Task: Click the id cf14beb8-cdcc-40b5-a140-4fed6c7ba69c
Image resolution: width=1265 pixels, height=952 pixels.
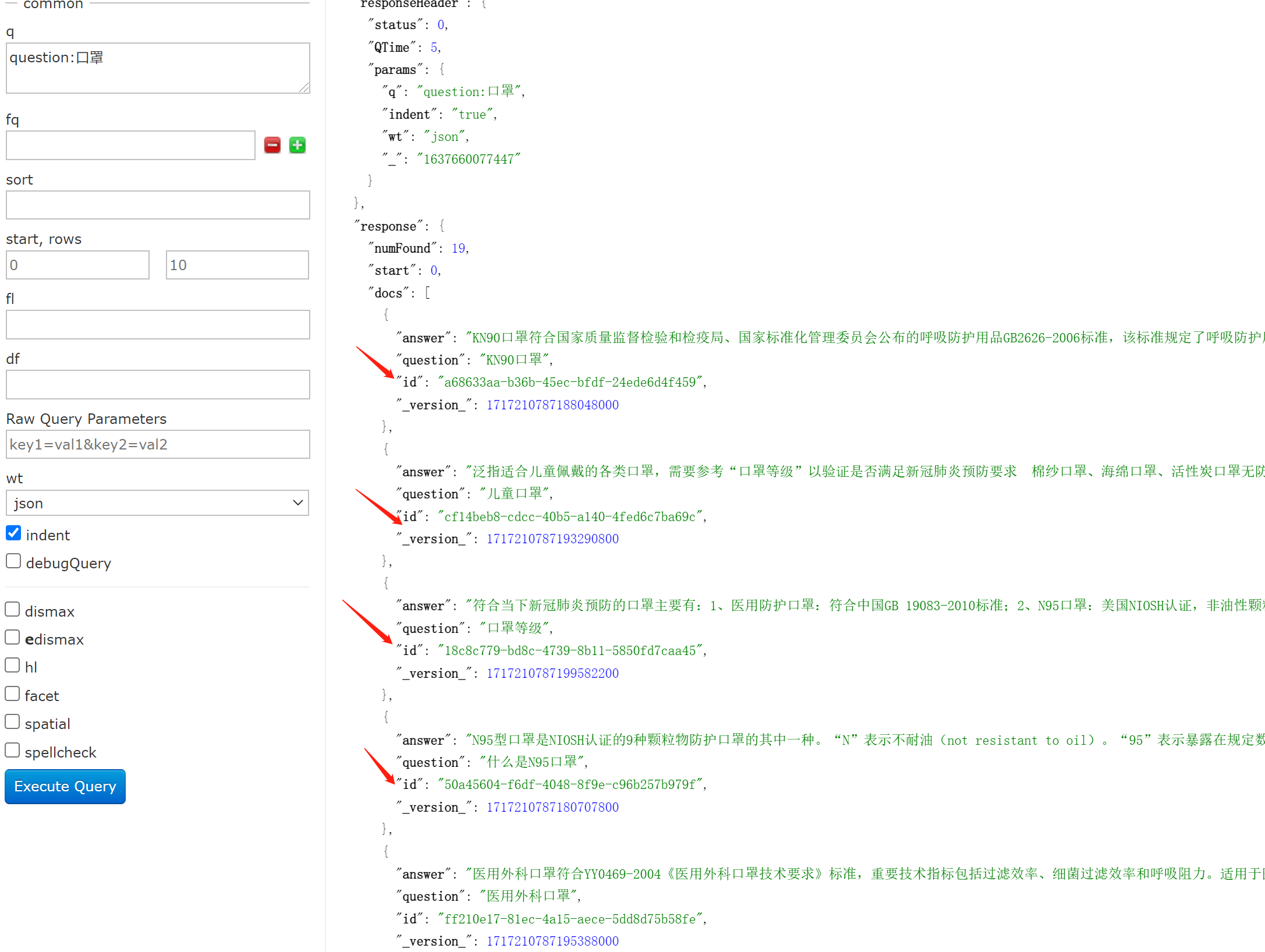Action: click(x=570, y=517)
